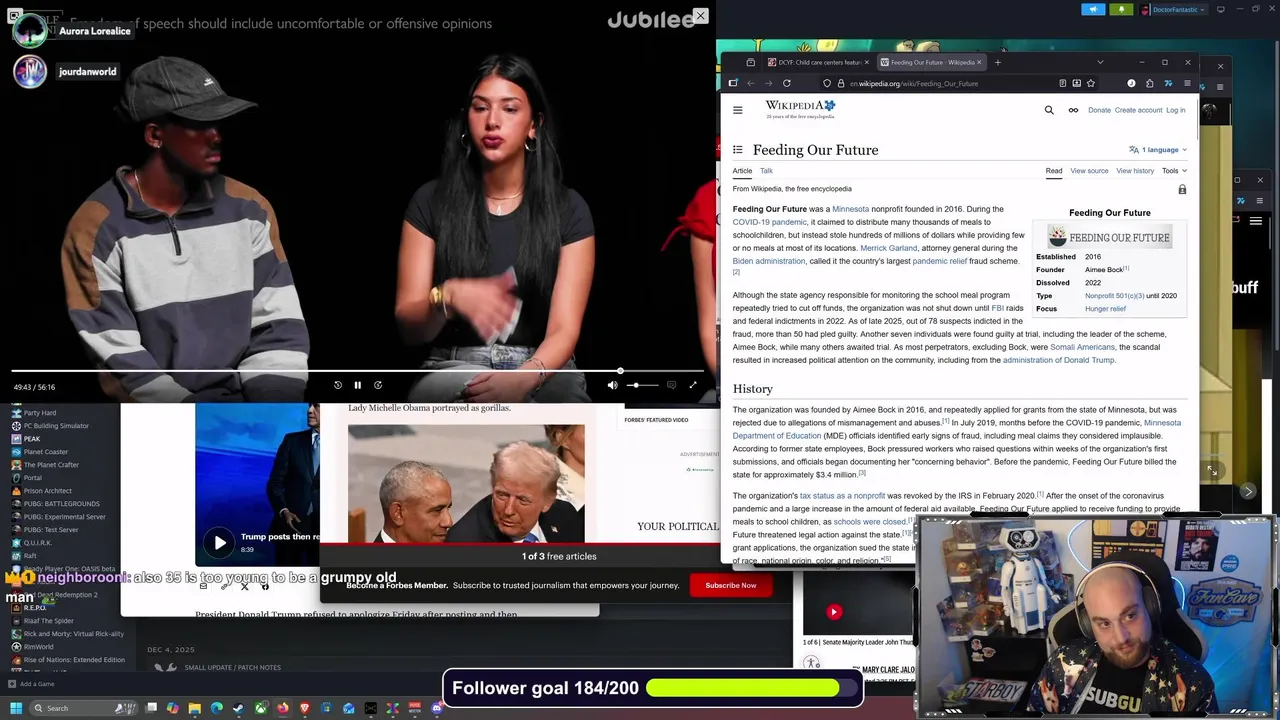The width and height of the screenshot is (1280, 720).
Task: Open the browser application menu
Action: [1187, 83]
